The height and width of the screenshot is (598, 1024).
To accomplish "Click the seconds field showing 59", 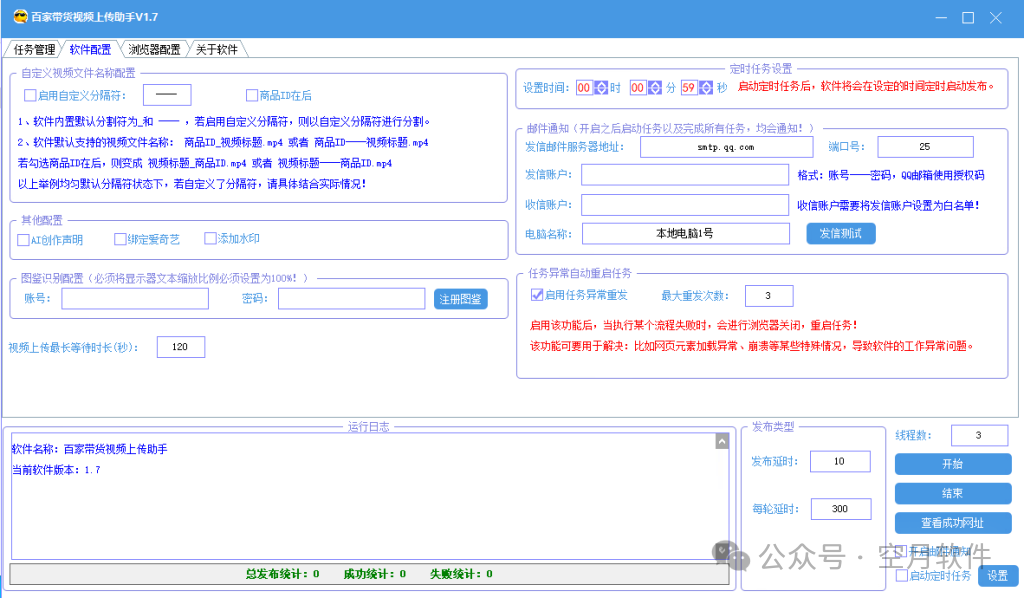I will (x=689, y=87).
